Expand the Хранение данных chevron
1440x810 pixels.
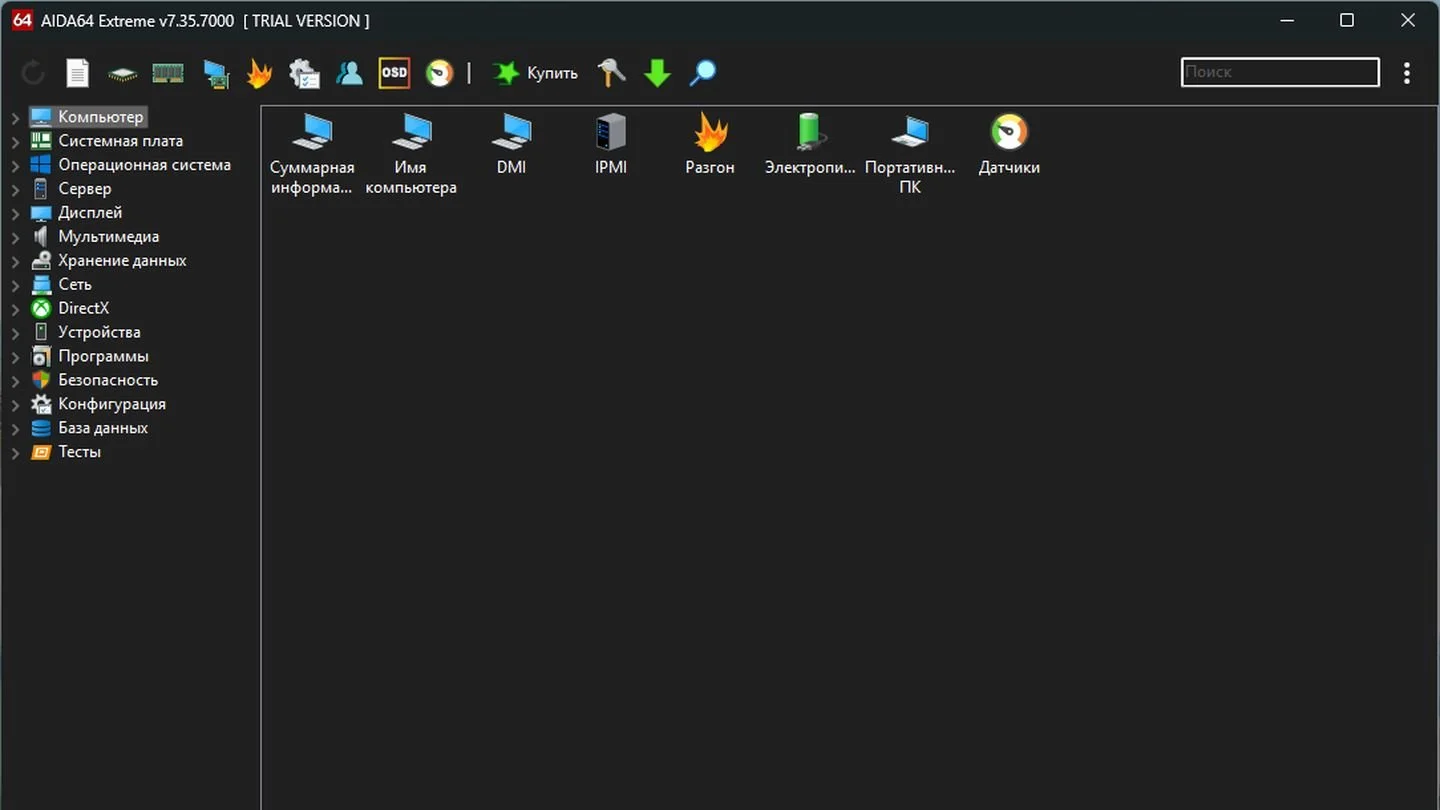(x=15, y=262)
